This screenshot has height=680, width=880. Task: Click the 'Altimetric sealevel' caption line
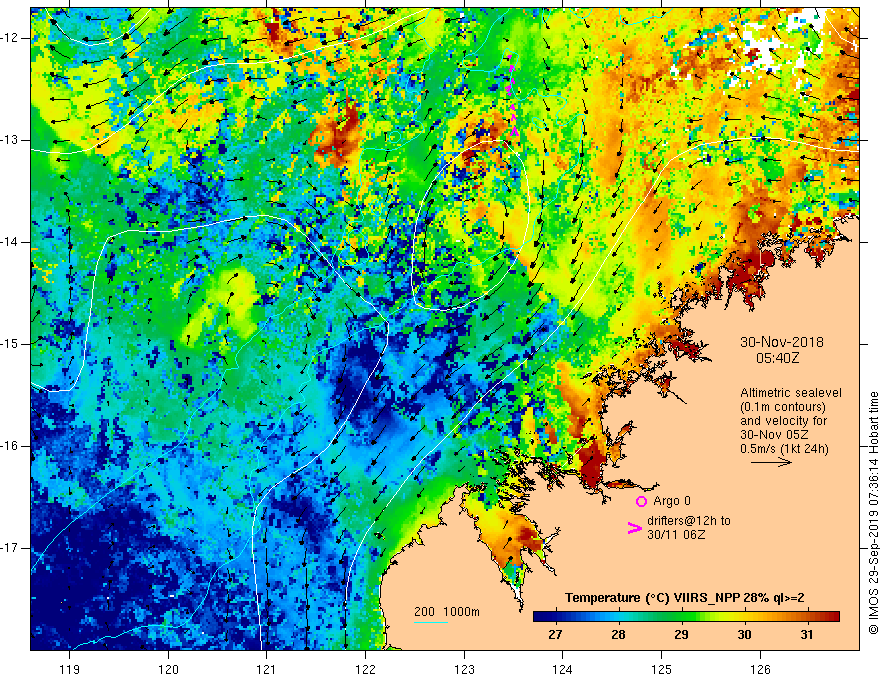pyautogui.click(x=791, y=393)
